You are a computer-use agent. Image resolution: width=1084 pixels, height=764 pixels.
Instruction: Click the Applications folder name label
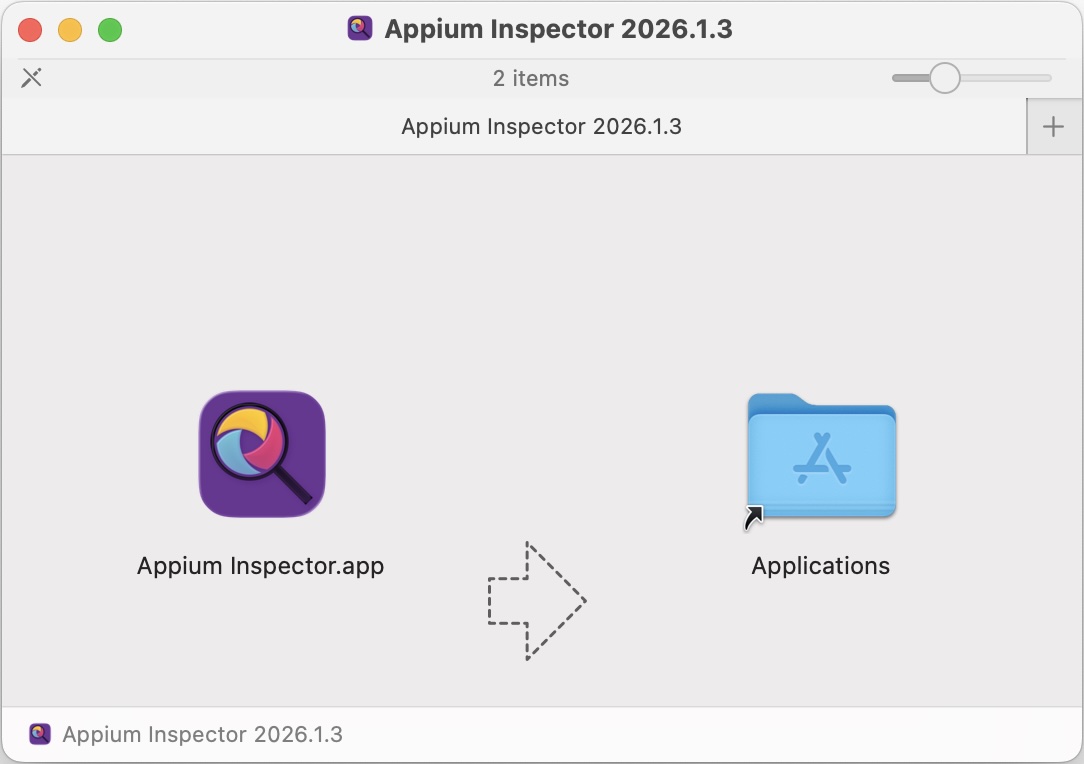tap(820, 566)
